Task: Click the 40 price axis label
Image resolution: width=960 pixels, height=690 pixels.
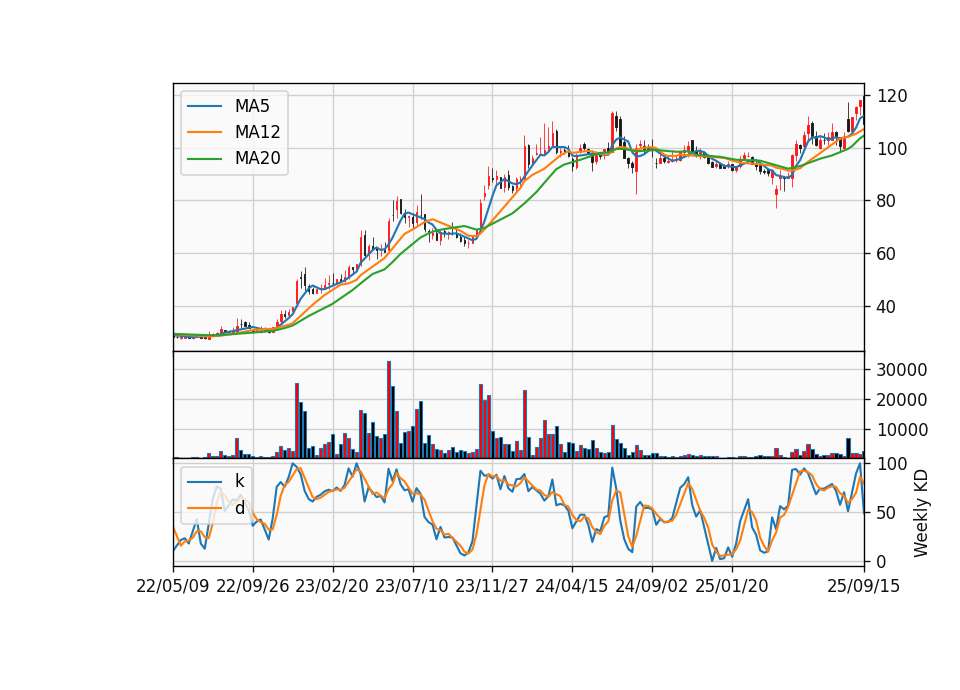Action: coord(887,307)
